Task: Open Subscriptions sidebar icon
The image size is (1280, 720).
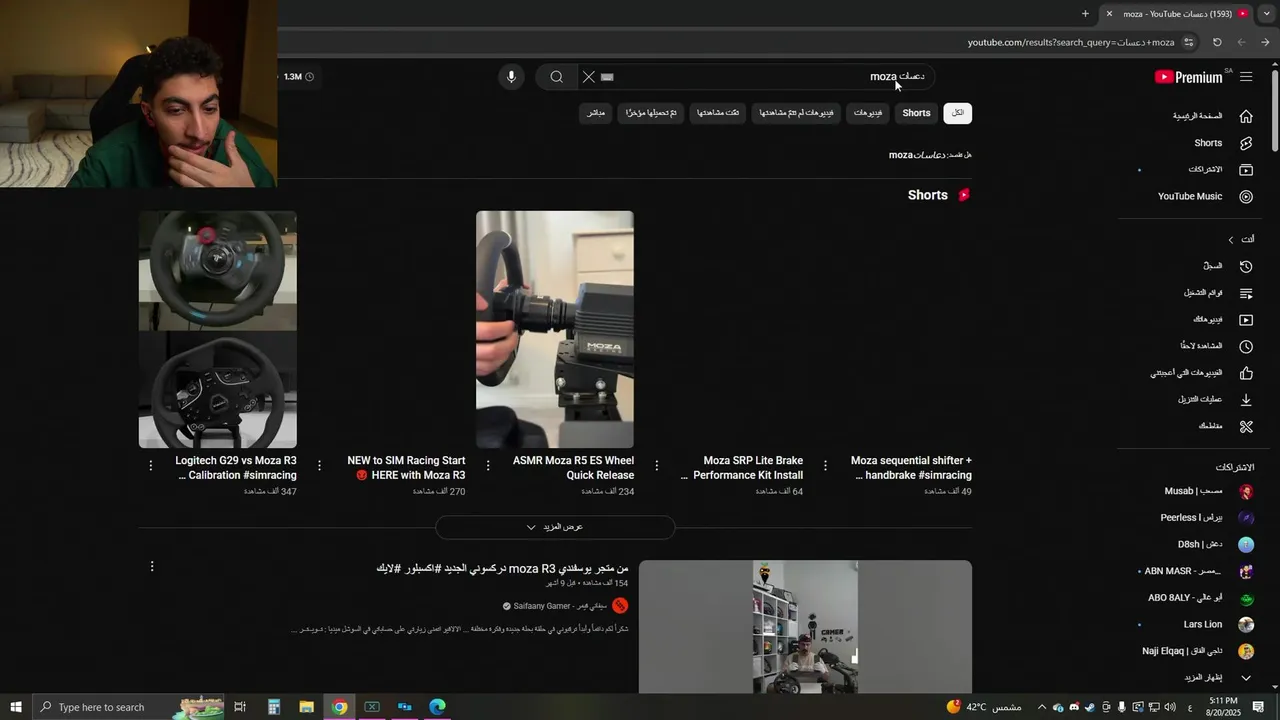Action: (x=1246, y=170)
